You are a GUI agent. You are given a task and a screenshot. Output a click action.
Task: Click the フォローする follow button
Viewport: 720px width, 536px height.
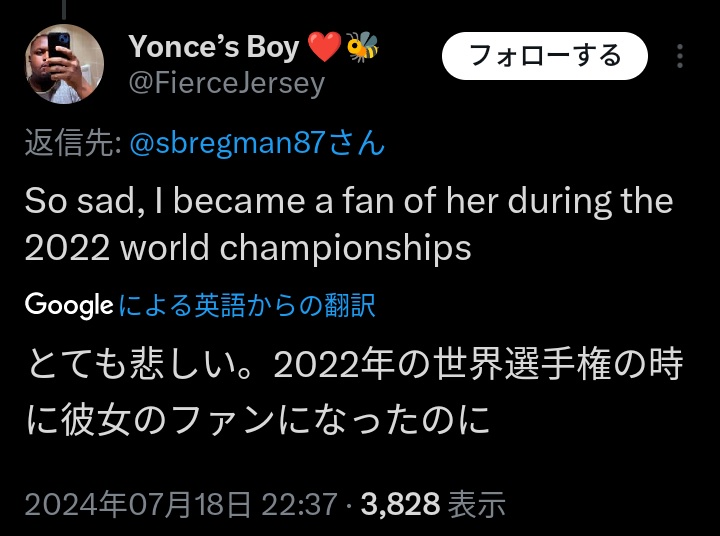pos(545,55)
